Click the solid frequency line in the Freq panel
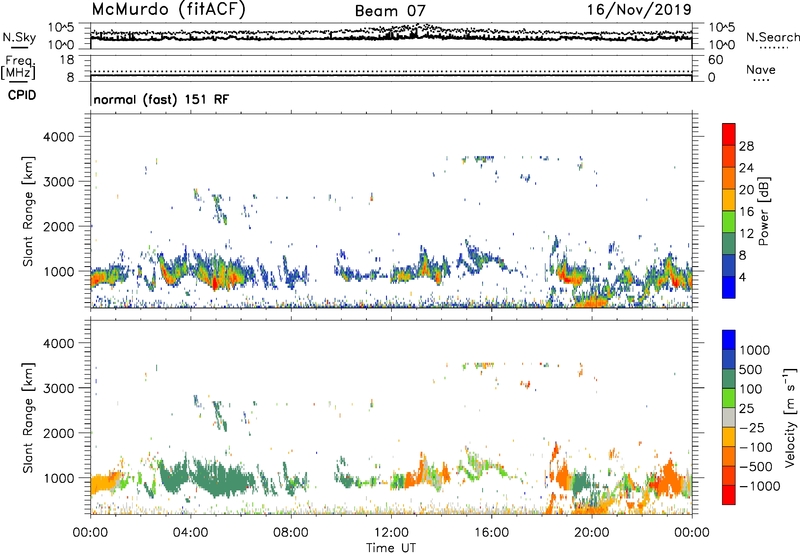The width and height of the screenshot is (800, 554). tap(391, 76)
